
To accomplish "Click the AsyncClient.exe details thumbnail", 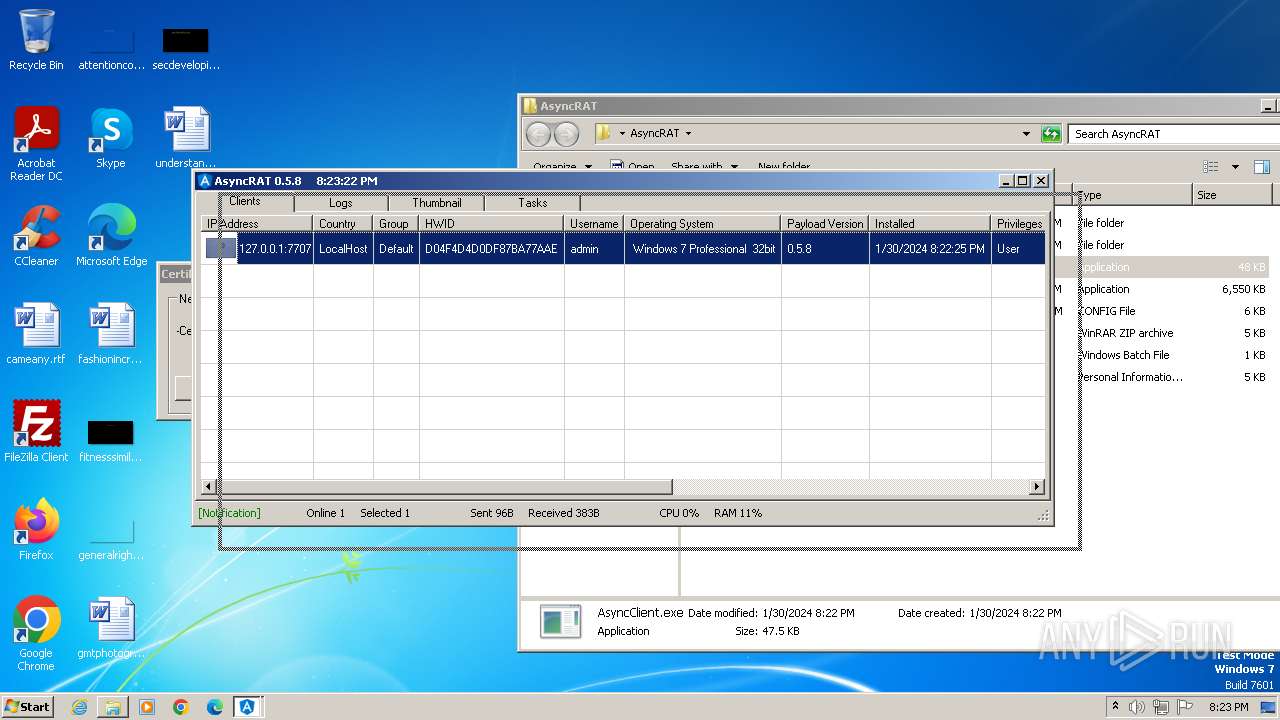I will [560, 621].
